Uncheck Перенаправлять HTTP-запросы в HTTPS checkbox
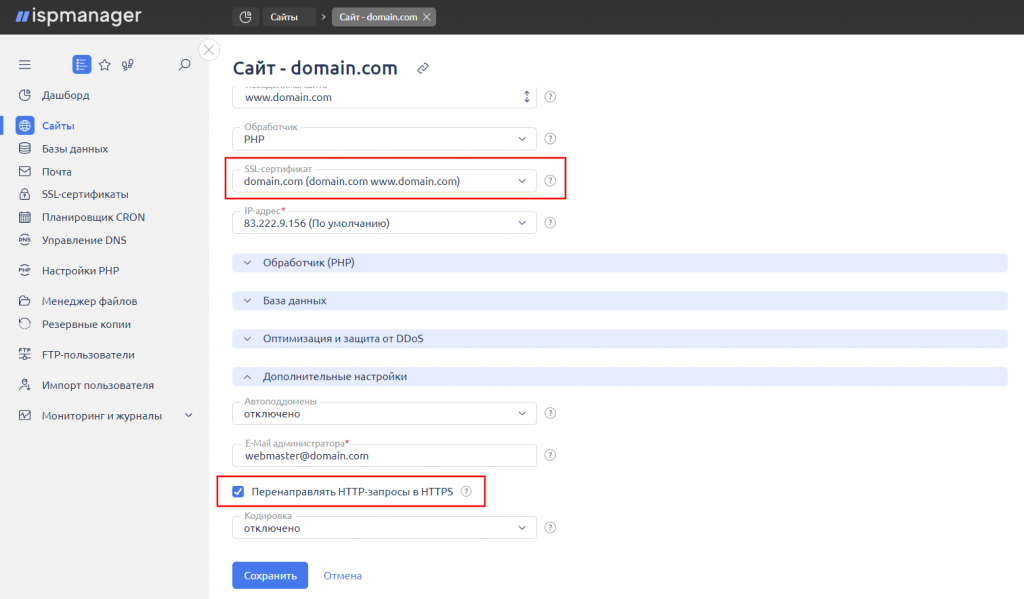Viewport: 1024px width, 599px height. point(238,491)
